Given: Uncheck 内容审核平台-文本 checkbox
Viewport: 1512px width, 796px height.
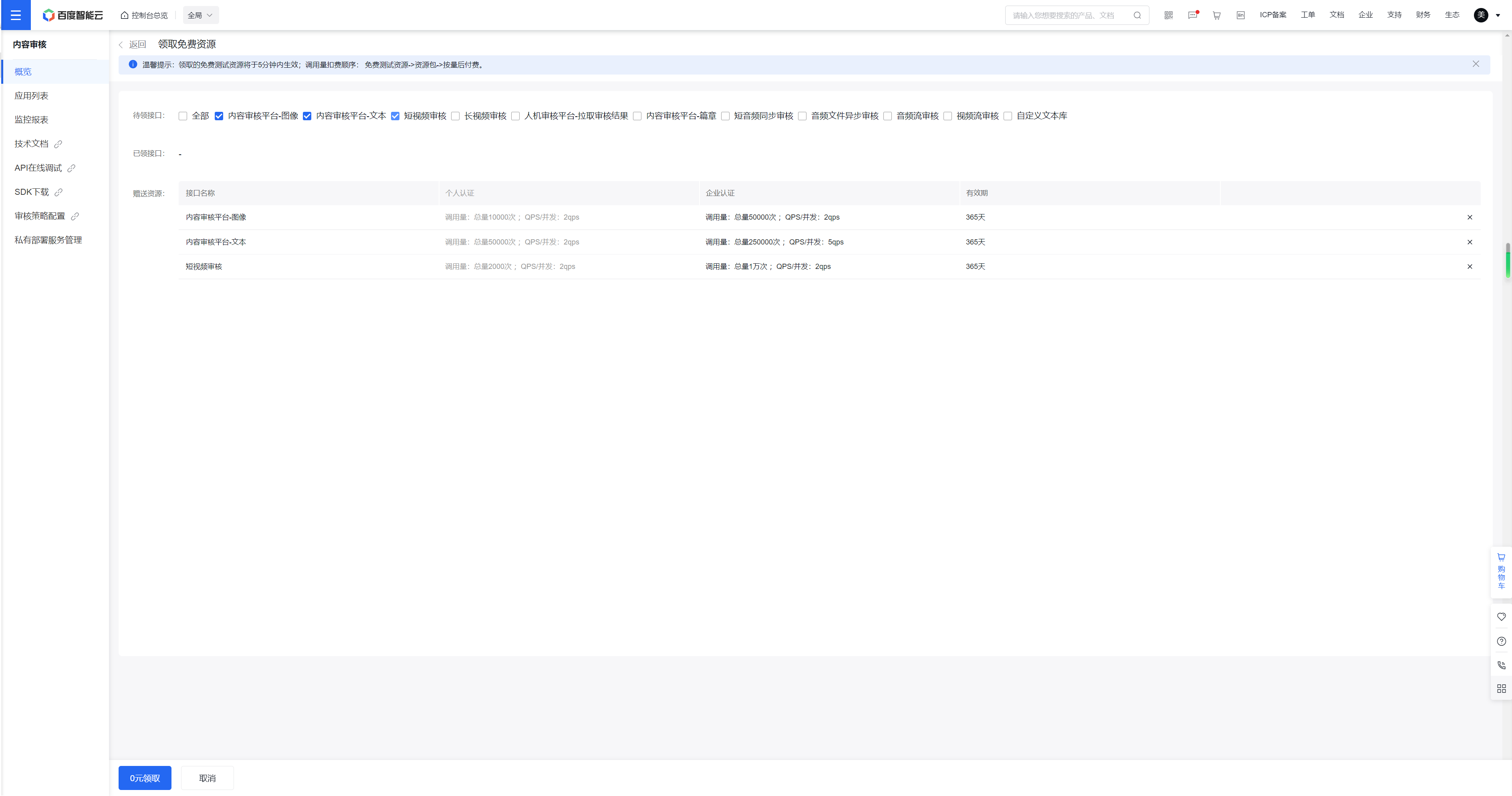Looking at the screenshot, I should pyautogui.click(x=307, y=116).
